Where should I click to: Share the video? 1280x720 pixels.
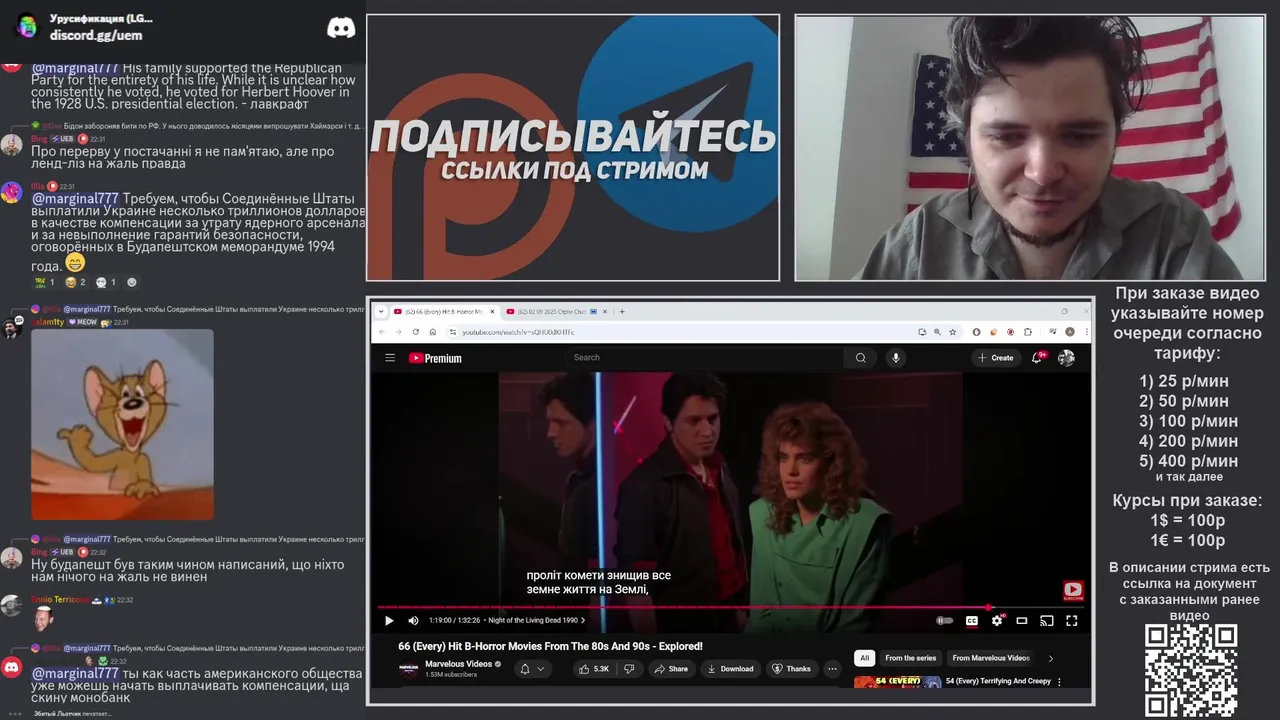671,669
